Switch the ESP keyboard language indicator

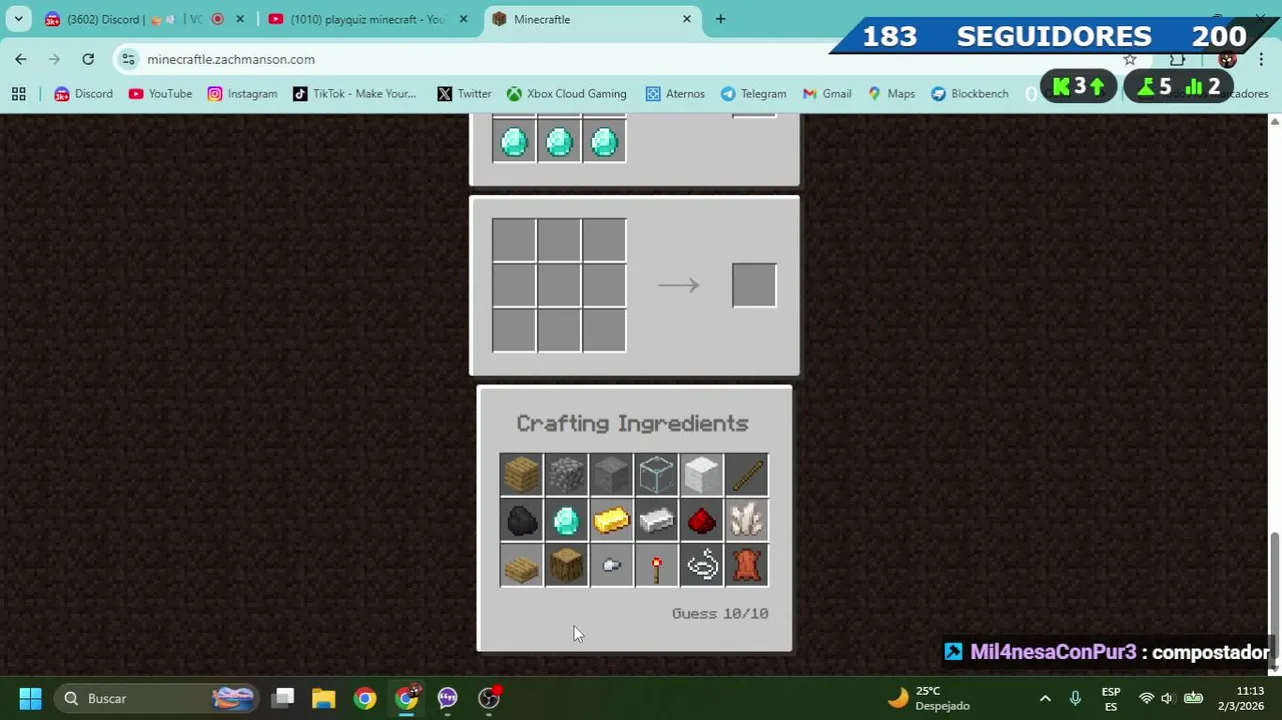point(1111,698)
